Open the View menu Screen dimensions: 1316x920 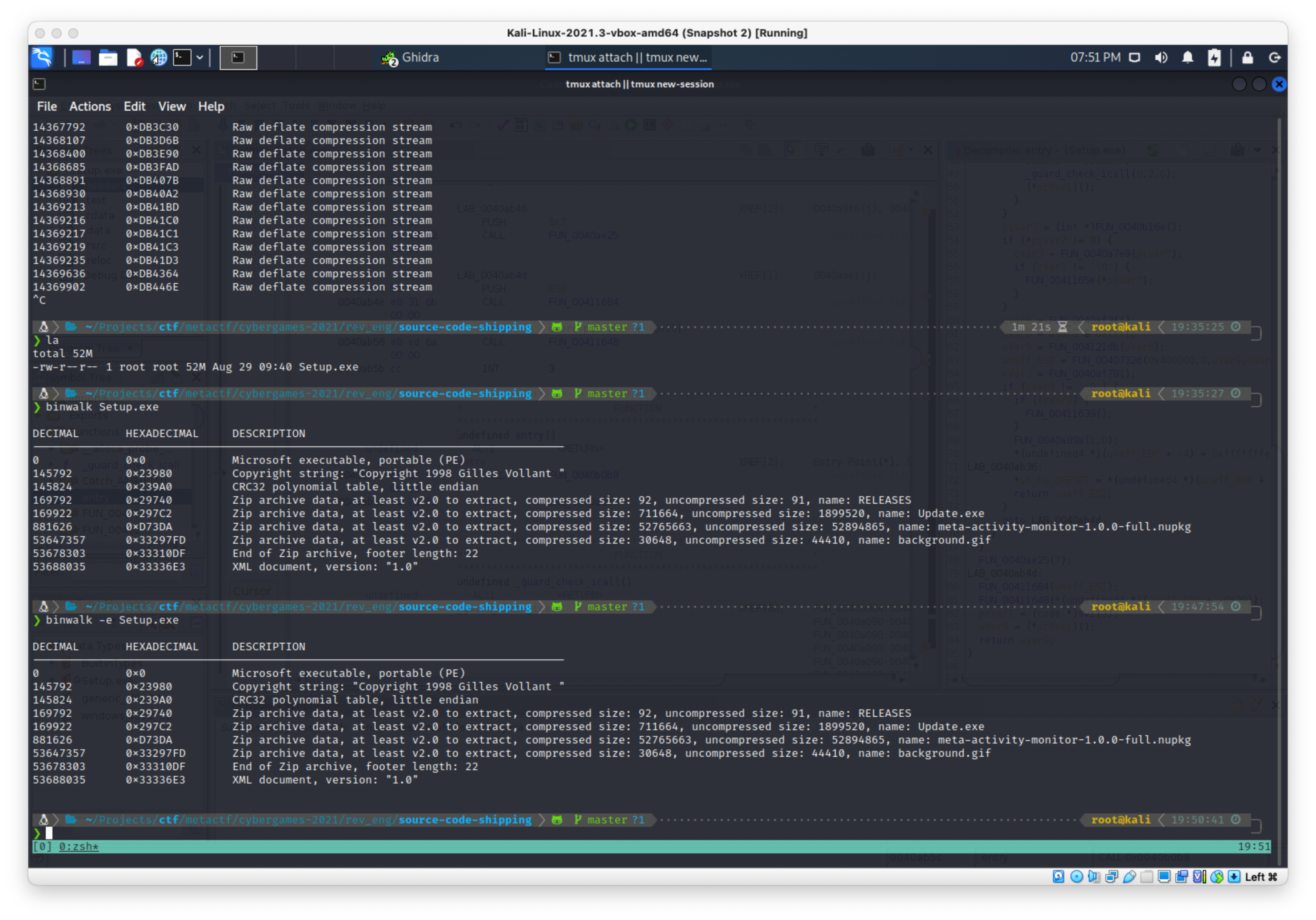click(x=172, y=106)
